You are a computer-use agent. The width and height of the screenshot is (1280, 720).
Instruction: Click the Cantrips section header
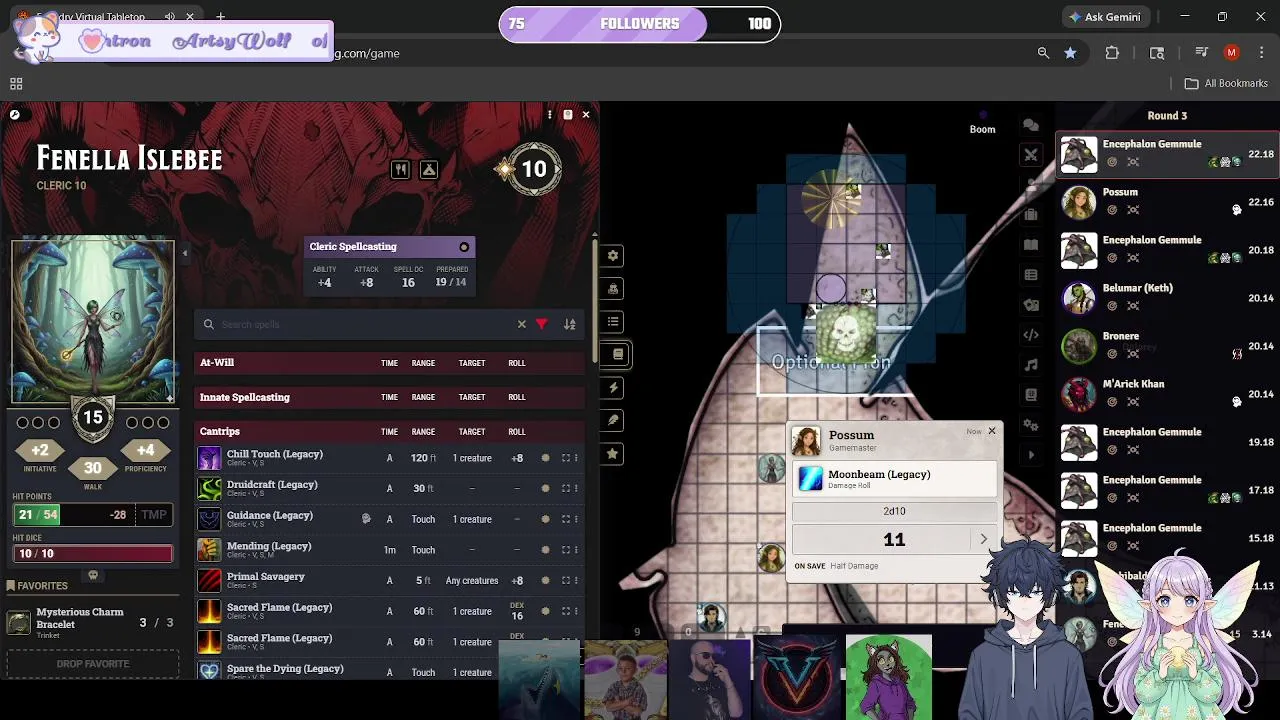point(390,431)
